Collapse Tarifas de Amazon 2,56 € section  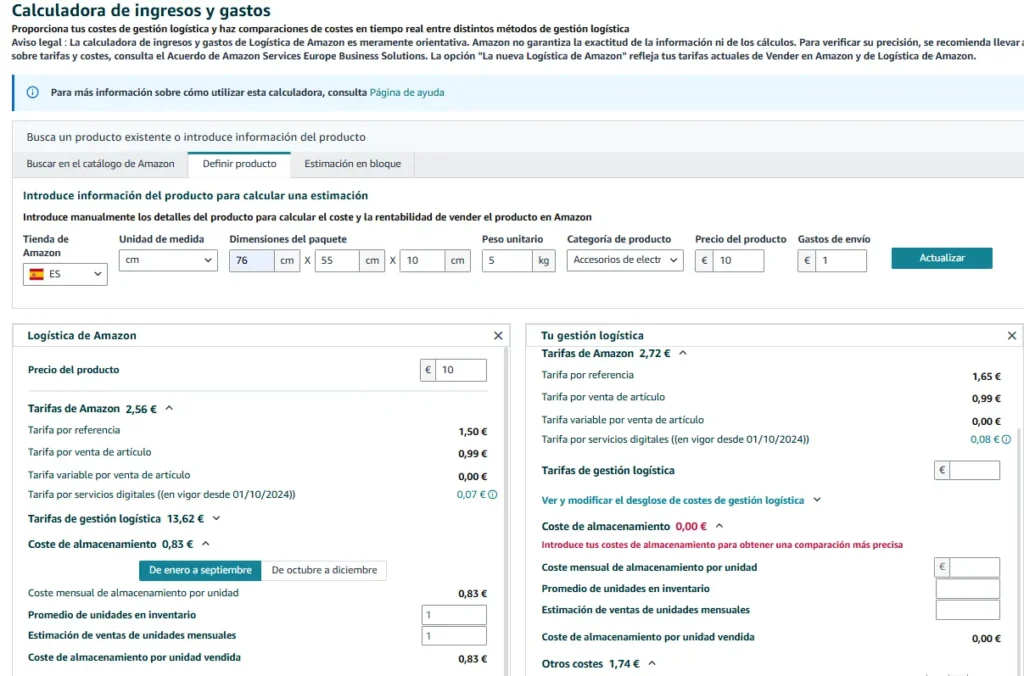click(x=169, y=409)
